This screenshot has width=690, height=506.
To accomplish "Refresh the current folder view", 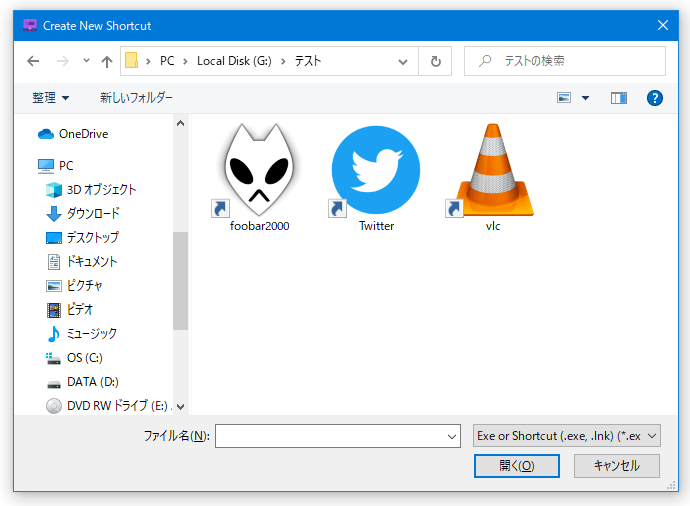I will coord(435,61).
